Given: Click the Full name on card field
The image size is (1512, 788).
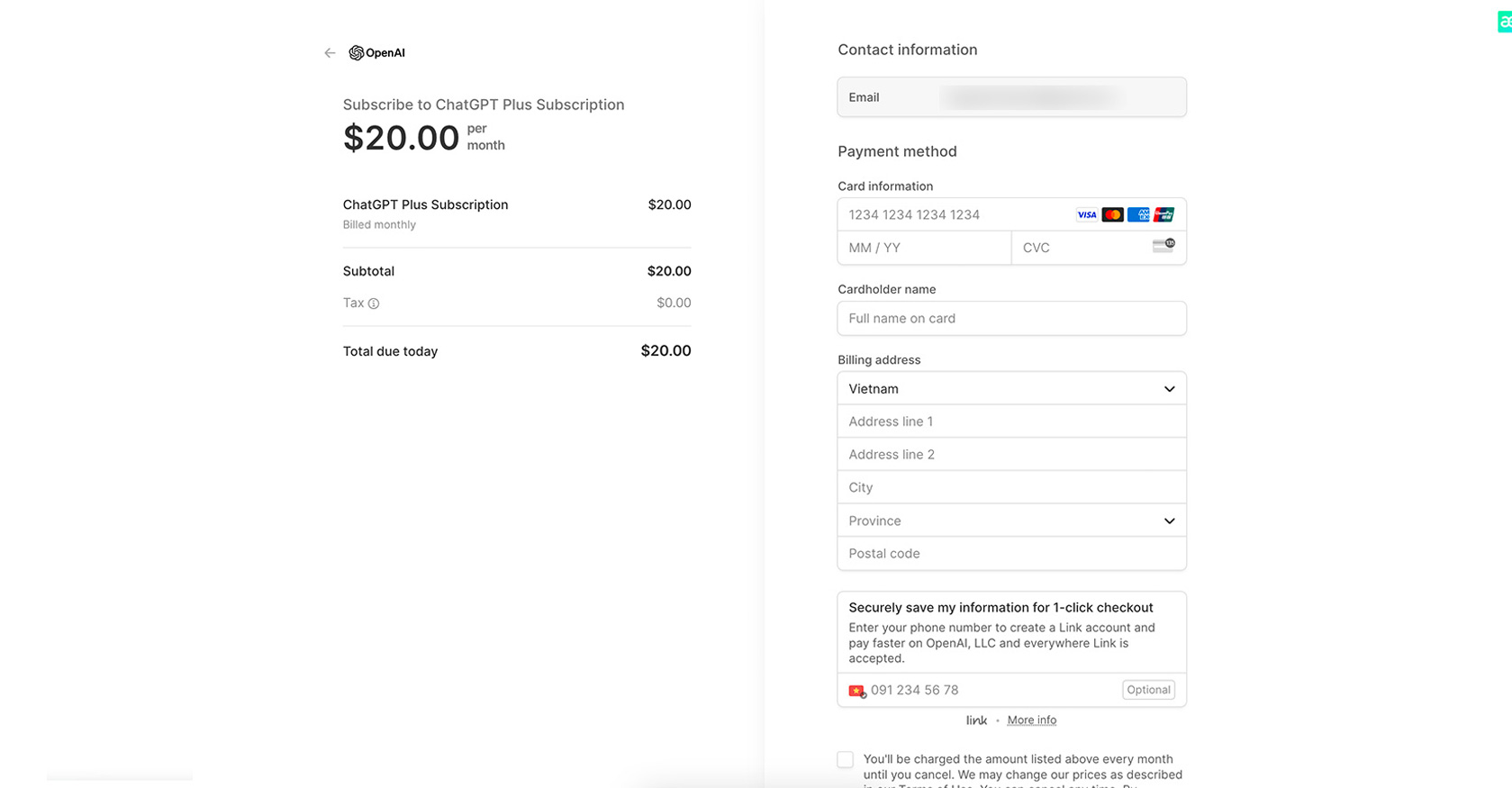Looking at the screenshot, I should [1011, 318].
